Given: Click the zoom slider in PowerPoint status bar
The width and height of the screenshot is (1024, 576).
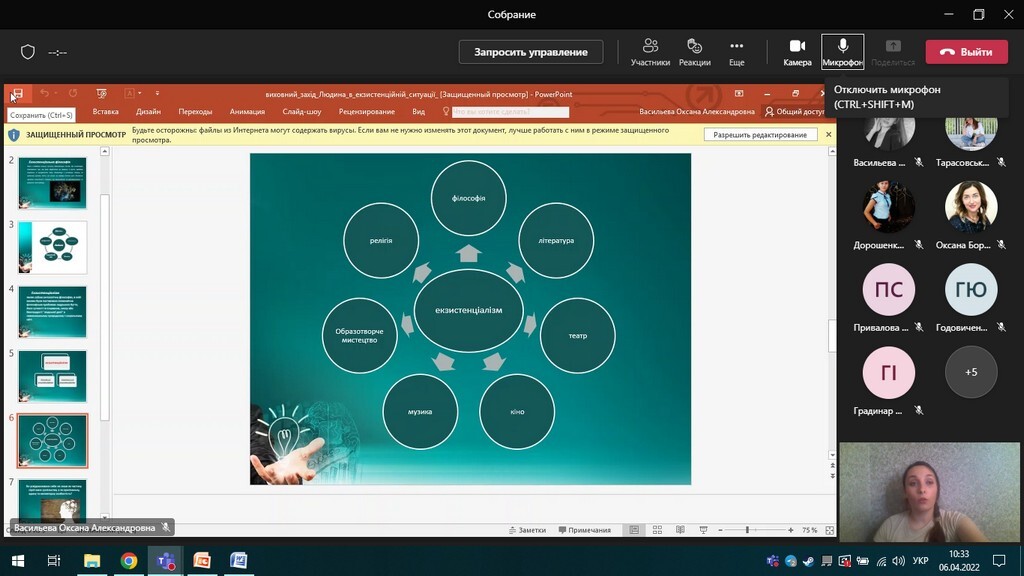Looking at the screenshot, I should (748, 530).
